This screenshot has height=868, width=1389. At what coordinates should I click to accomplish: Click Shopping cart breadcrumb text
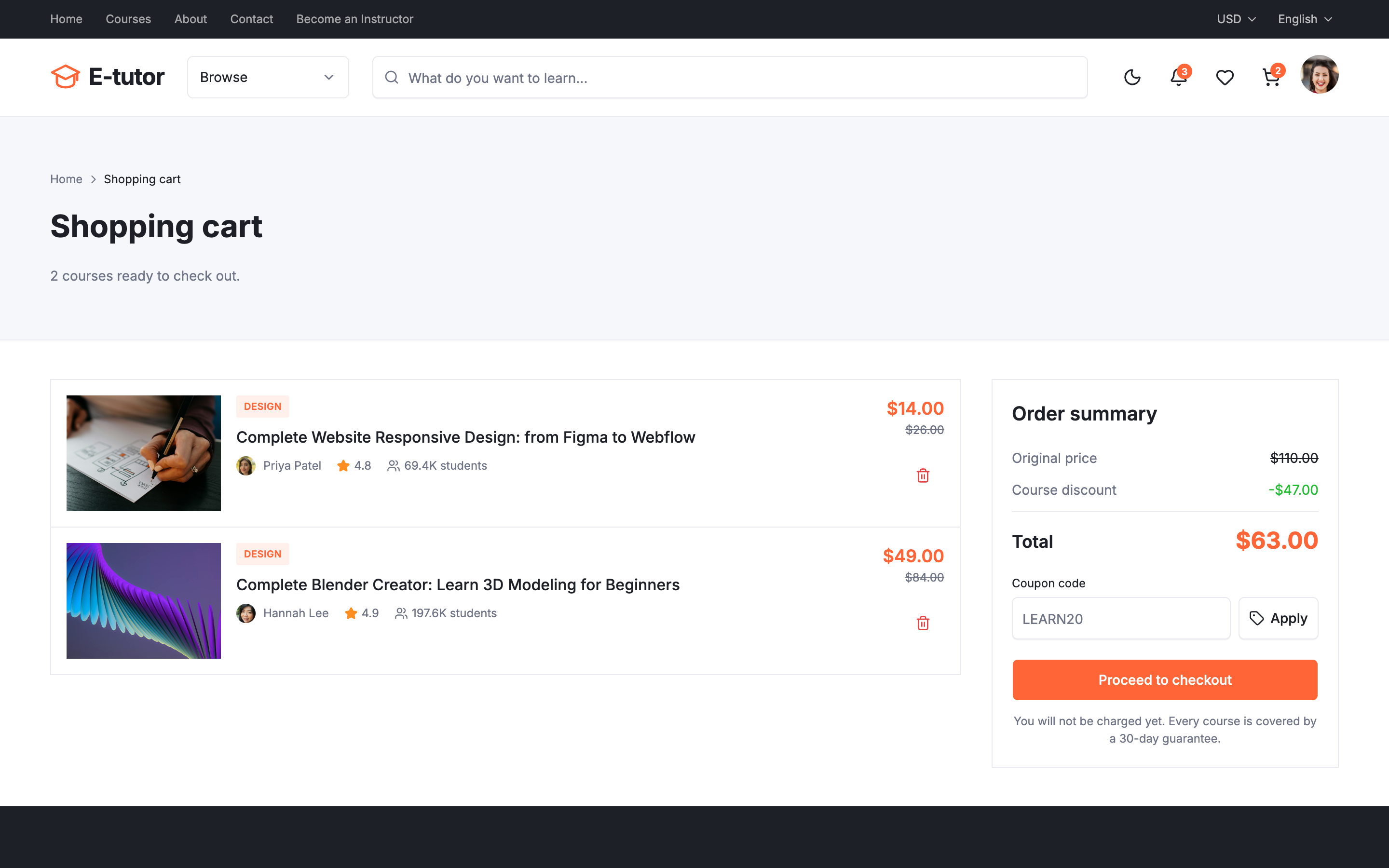[142, 179]
